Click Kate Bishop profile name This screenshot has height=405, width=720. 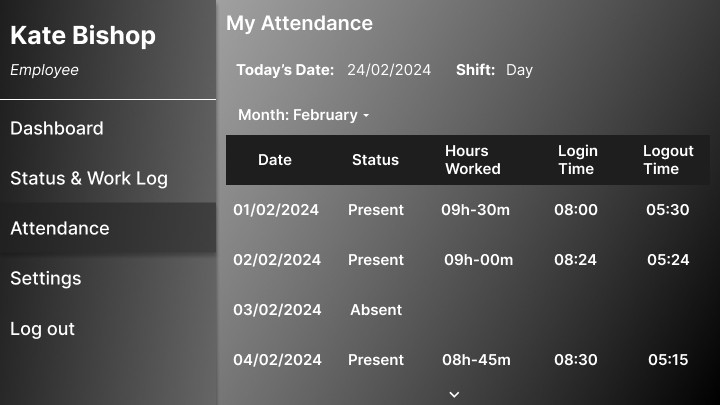(x=83, y=36)
